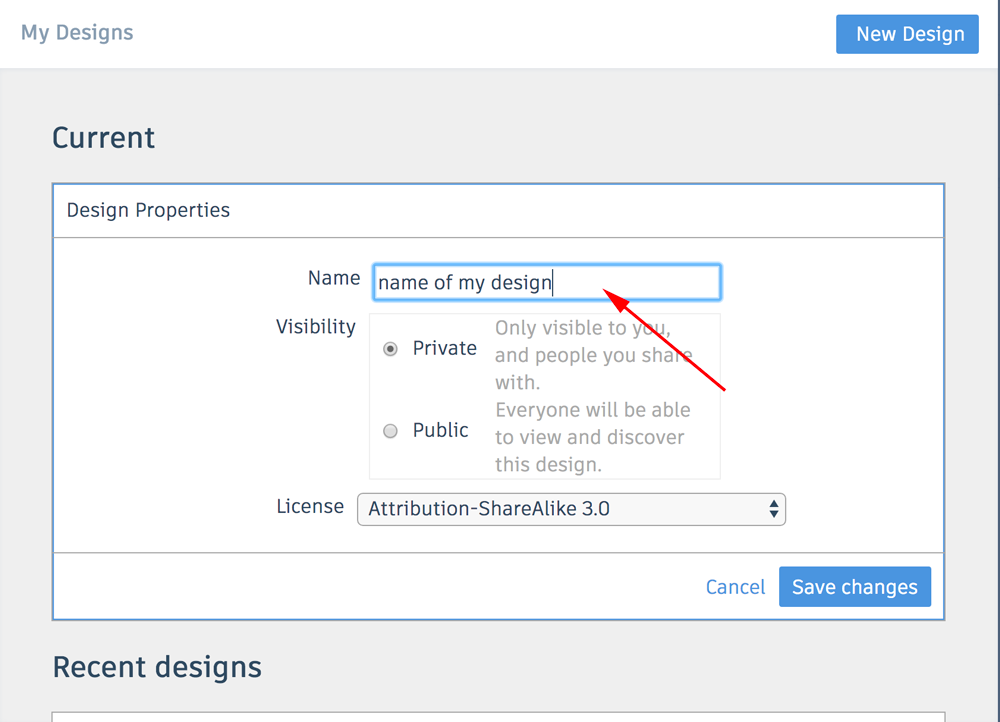Image resolution: width=1000 pixels, height=722 pixels.
Task: Select the Public visibility radio button
Action: click(x=390, y=431)
